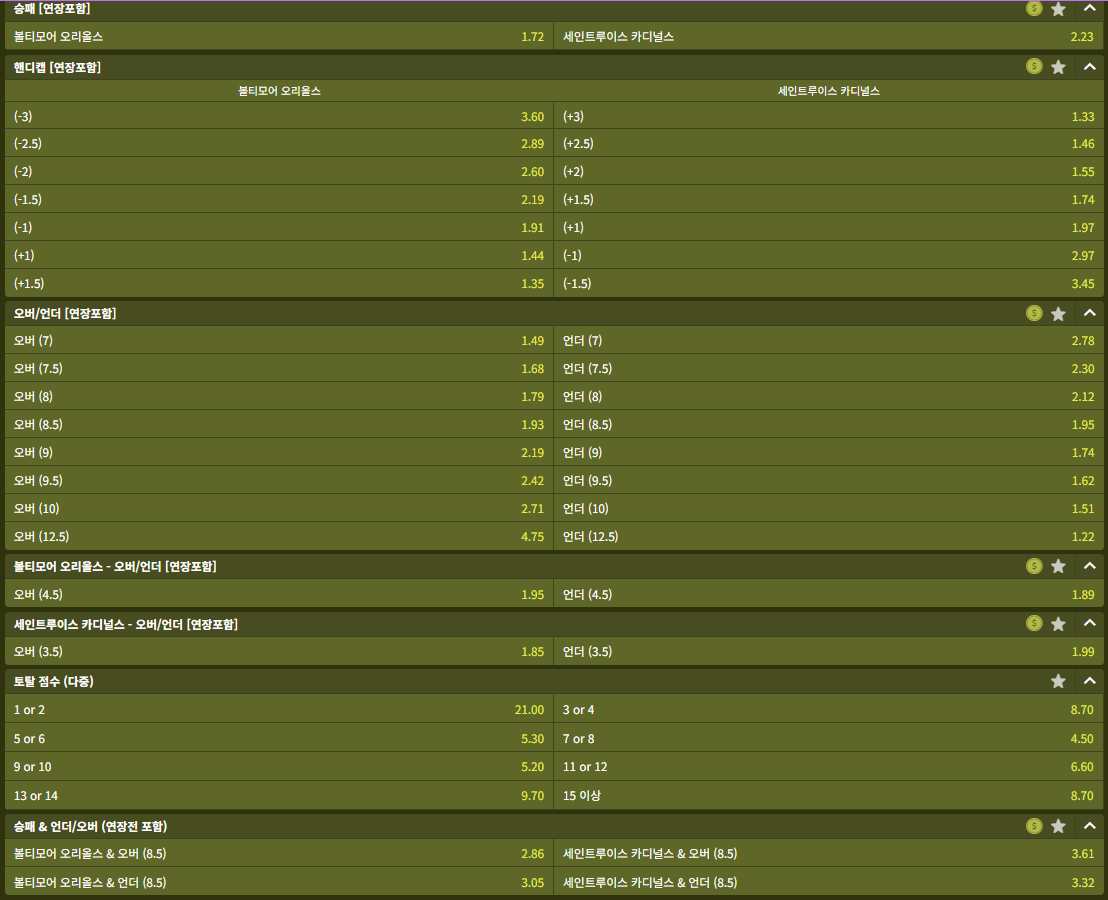1108x900 pixels.
Task: Choose 오버 (9) at 2.19
Action: [279, 452]
